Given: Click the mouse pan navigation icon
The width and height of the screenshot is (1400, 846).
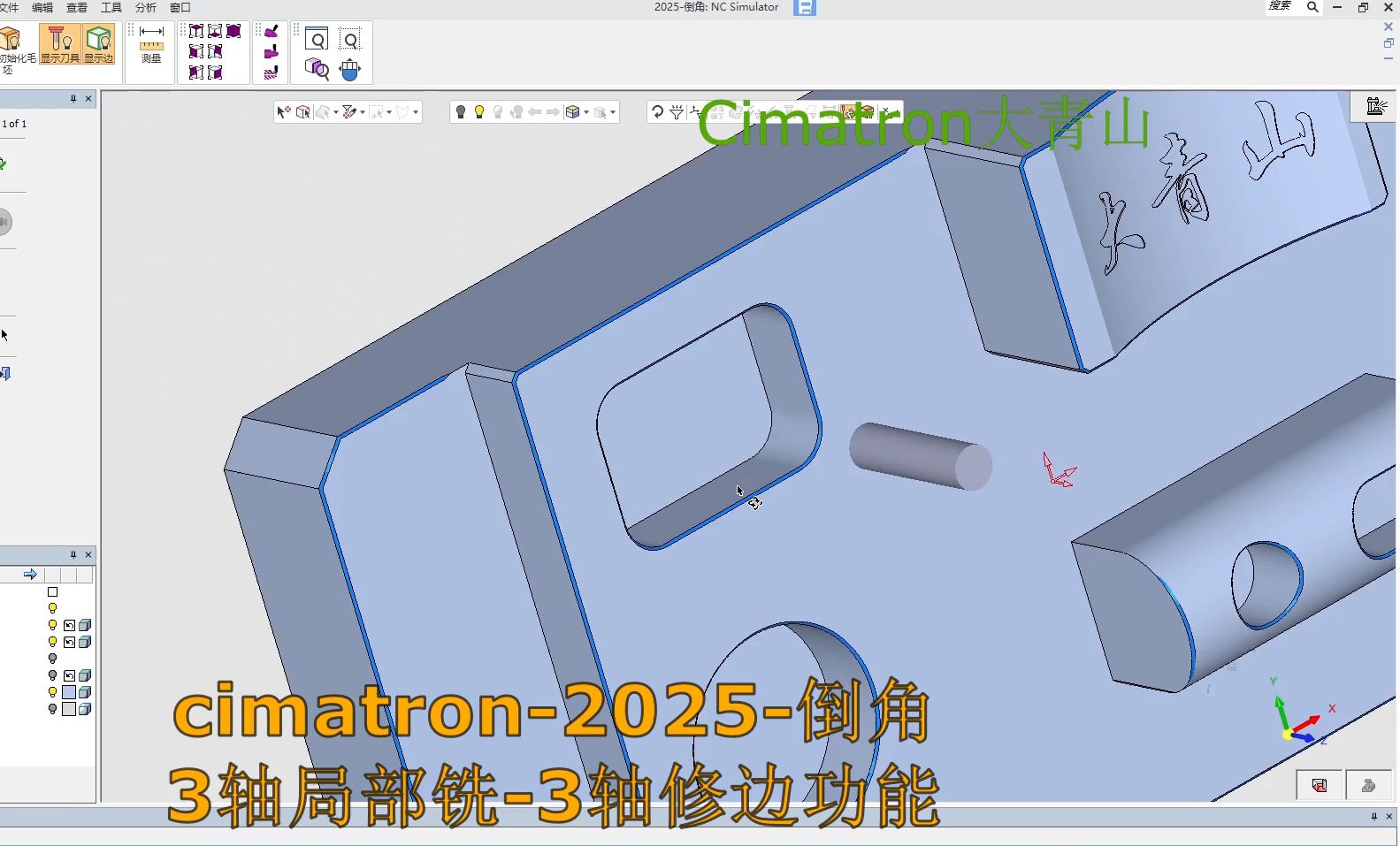Looking at the screenshot, I should (350, 69).
